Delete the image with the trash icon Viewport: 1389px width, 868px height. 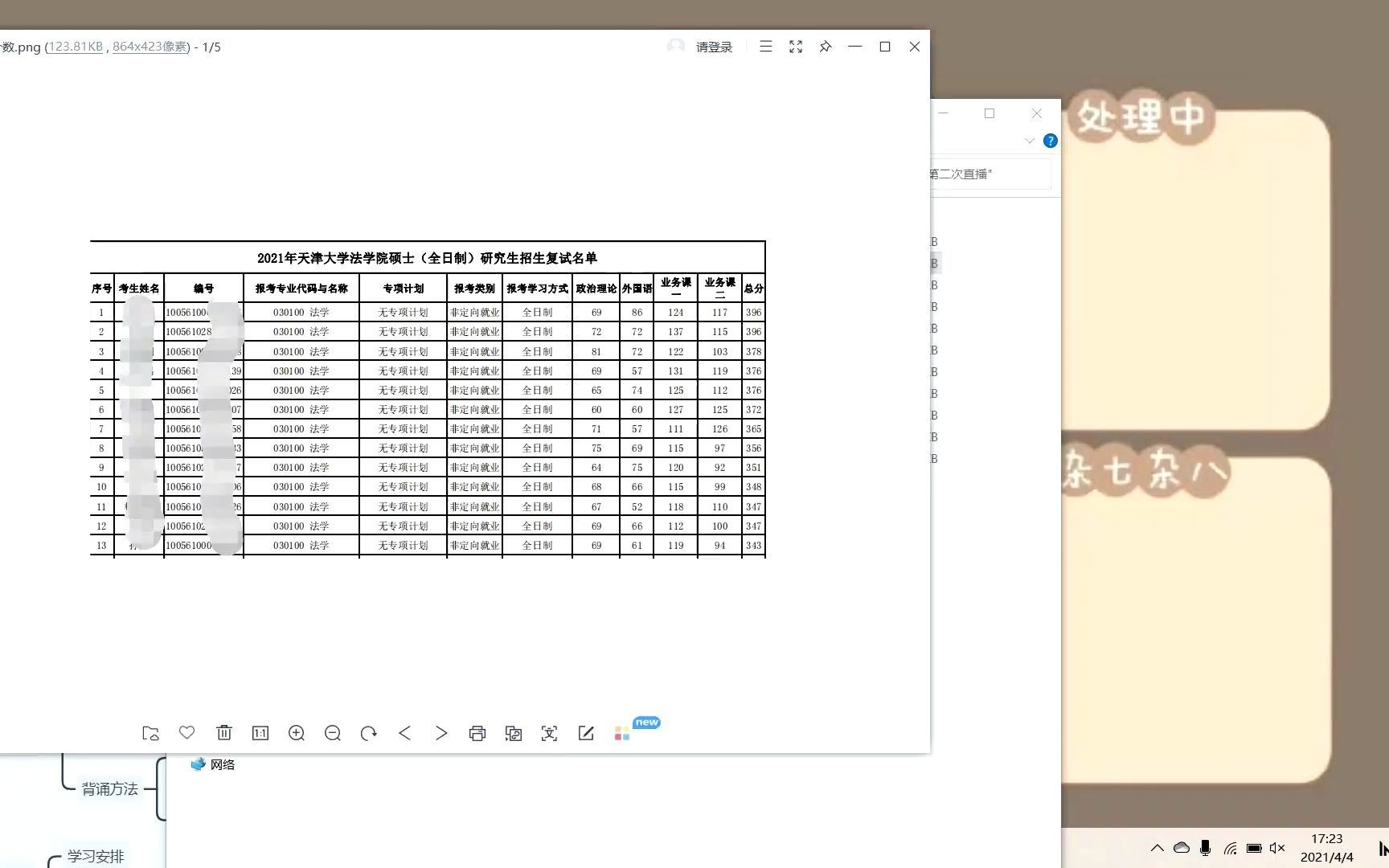(224, 733)
